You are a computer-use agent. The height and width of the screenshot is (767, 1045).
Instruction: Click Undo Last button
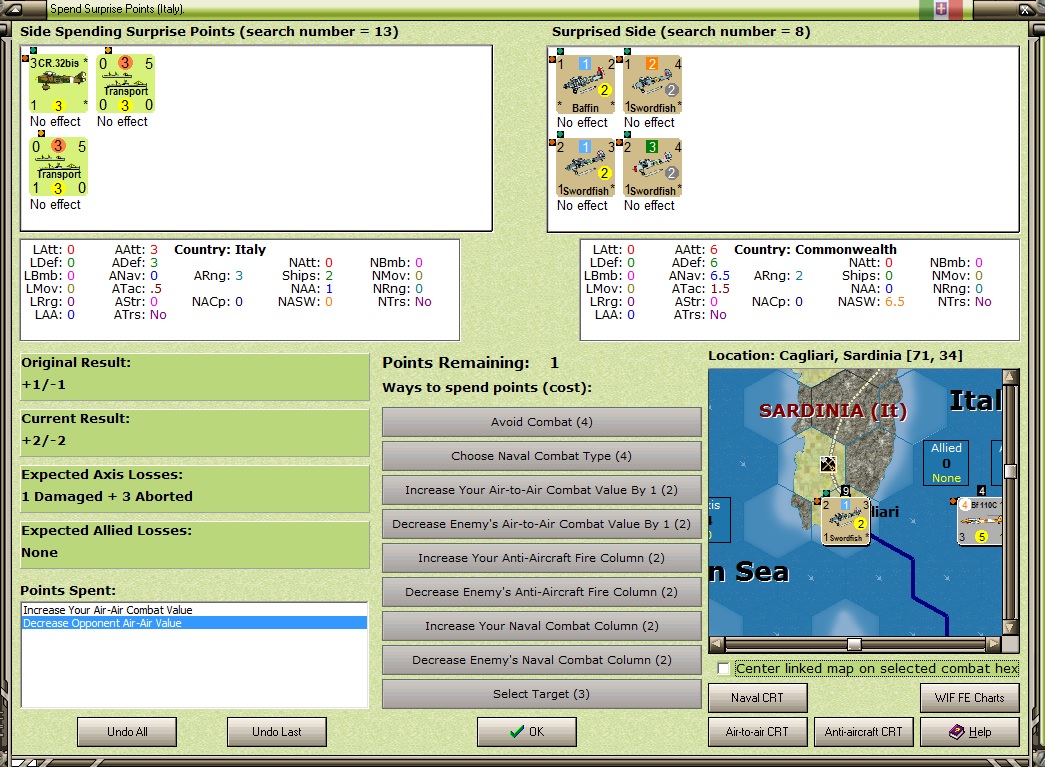[277, 732]
